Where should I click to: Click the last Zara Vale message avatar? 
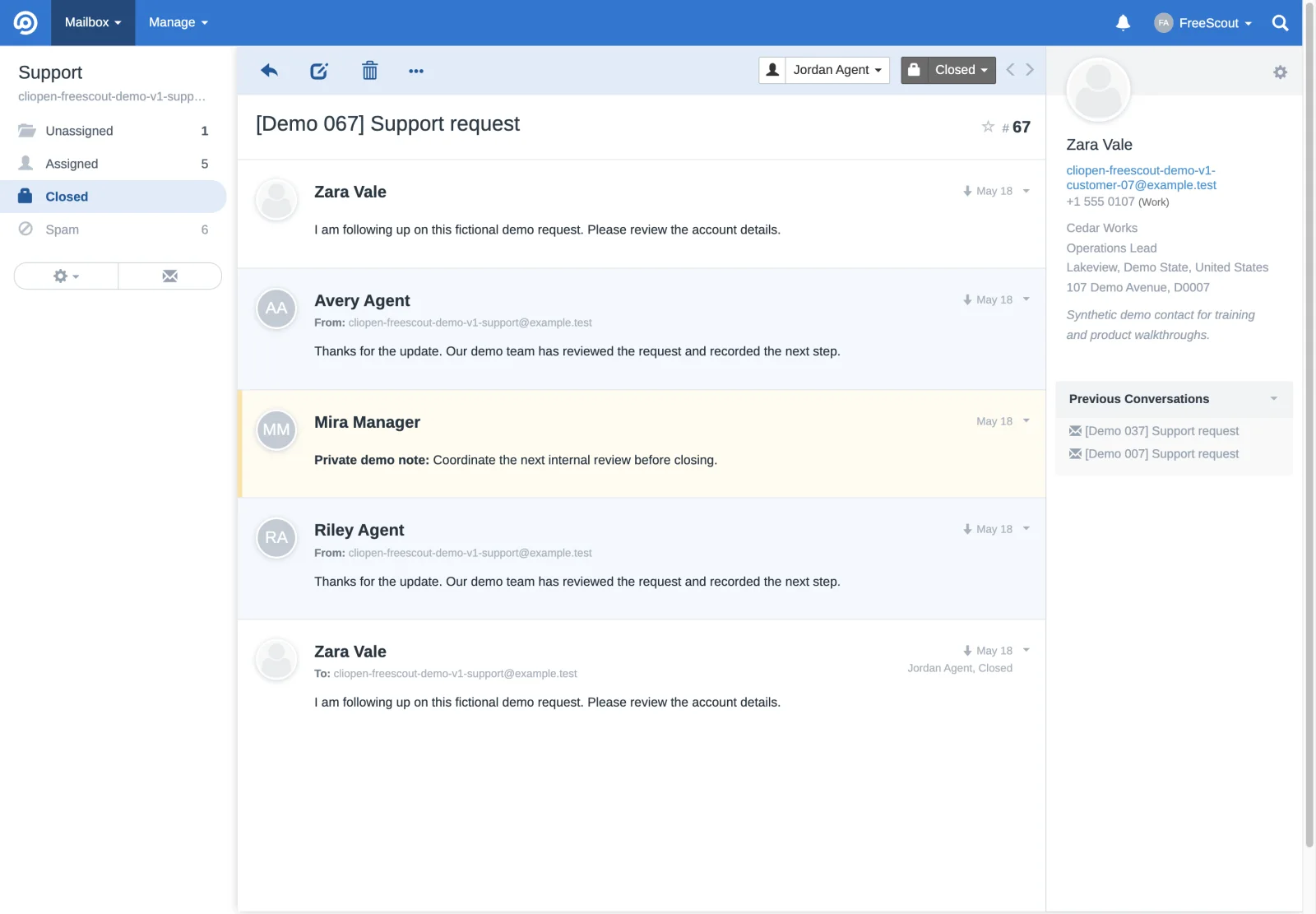tap(276, 660)
